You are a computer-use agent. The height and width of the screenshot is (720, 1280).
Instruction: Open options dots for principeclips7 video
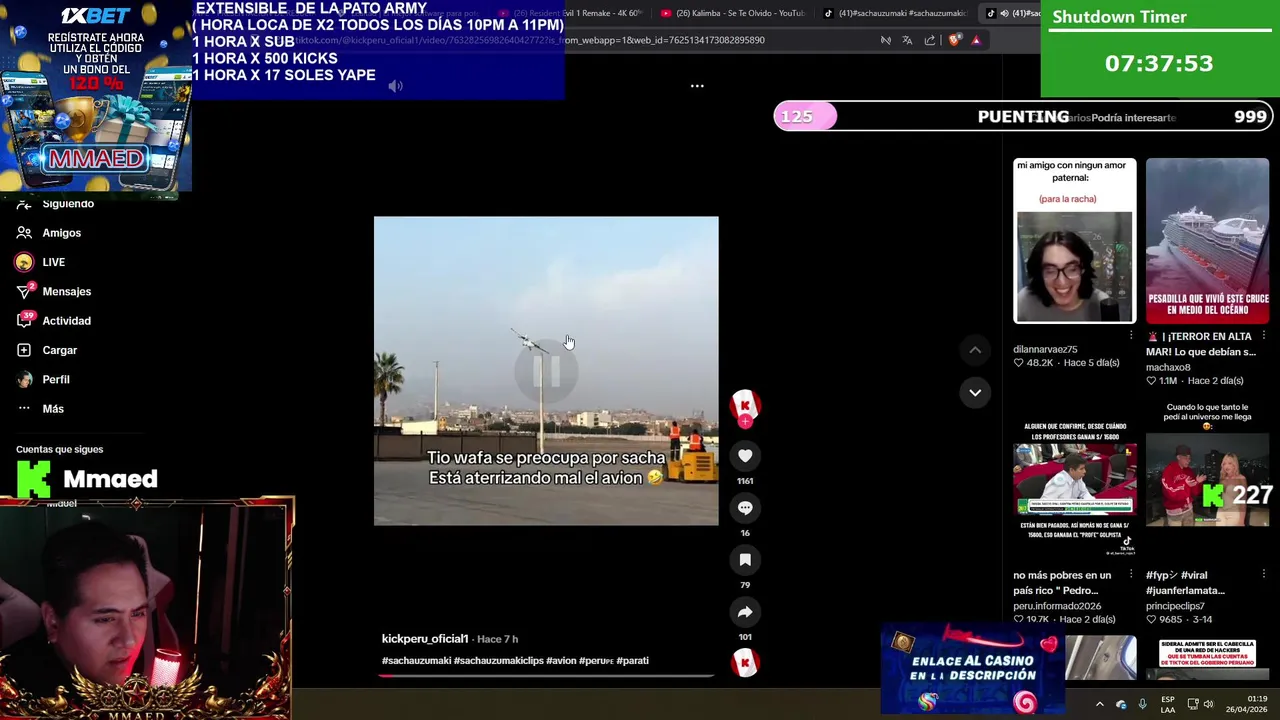(1264, 575)
